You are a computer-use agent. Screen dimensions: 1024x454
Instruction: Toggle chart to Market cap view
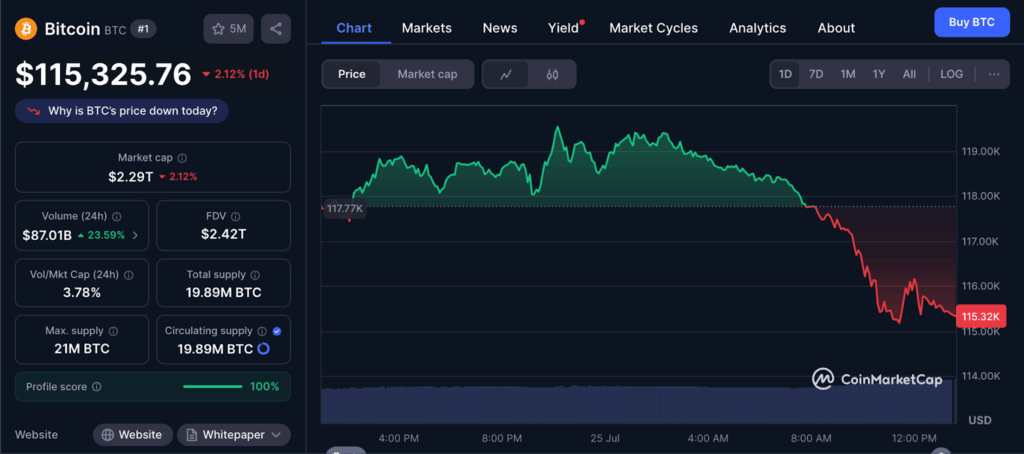pyautogui.click(x=427, y=74)
